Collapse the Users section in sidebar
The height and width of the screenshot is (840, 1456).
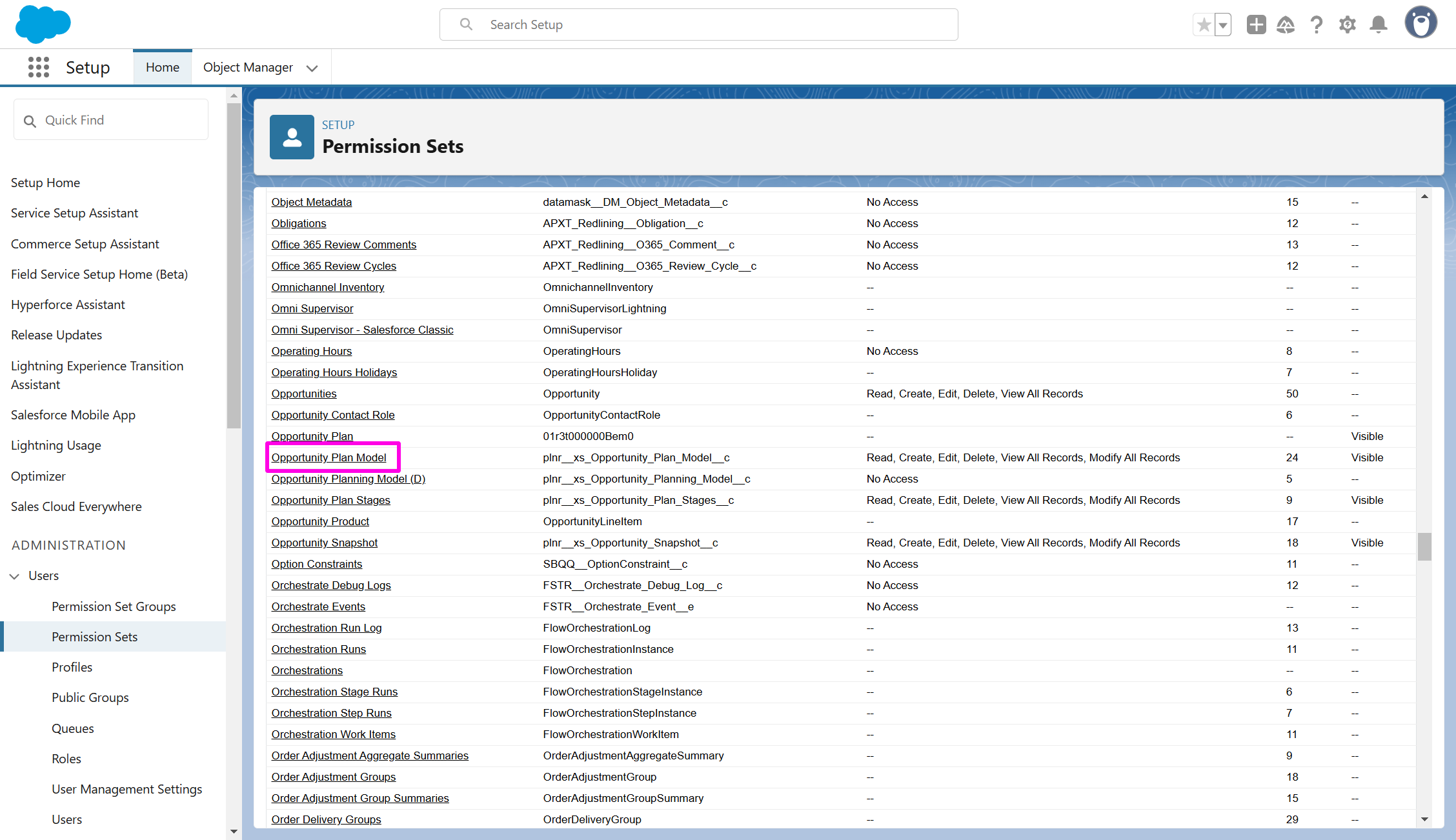[14, 576]
